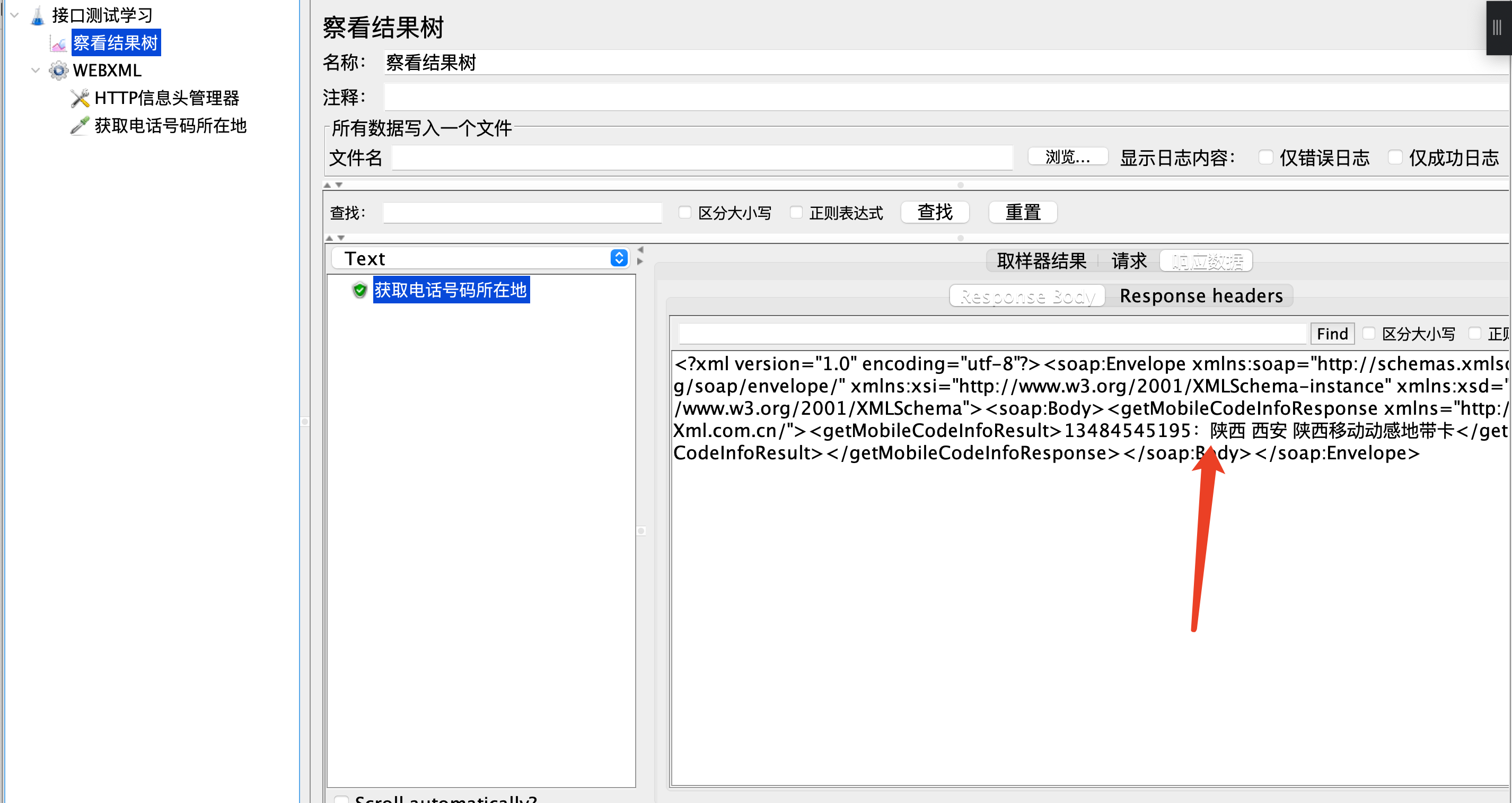Enable the 仅成功日志 checkbox
Viewport: 1512px width, 803px height.
[1395, 158]
